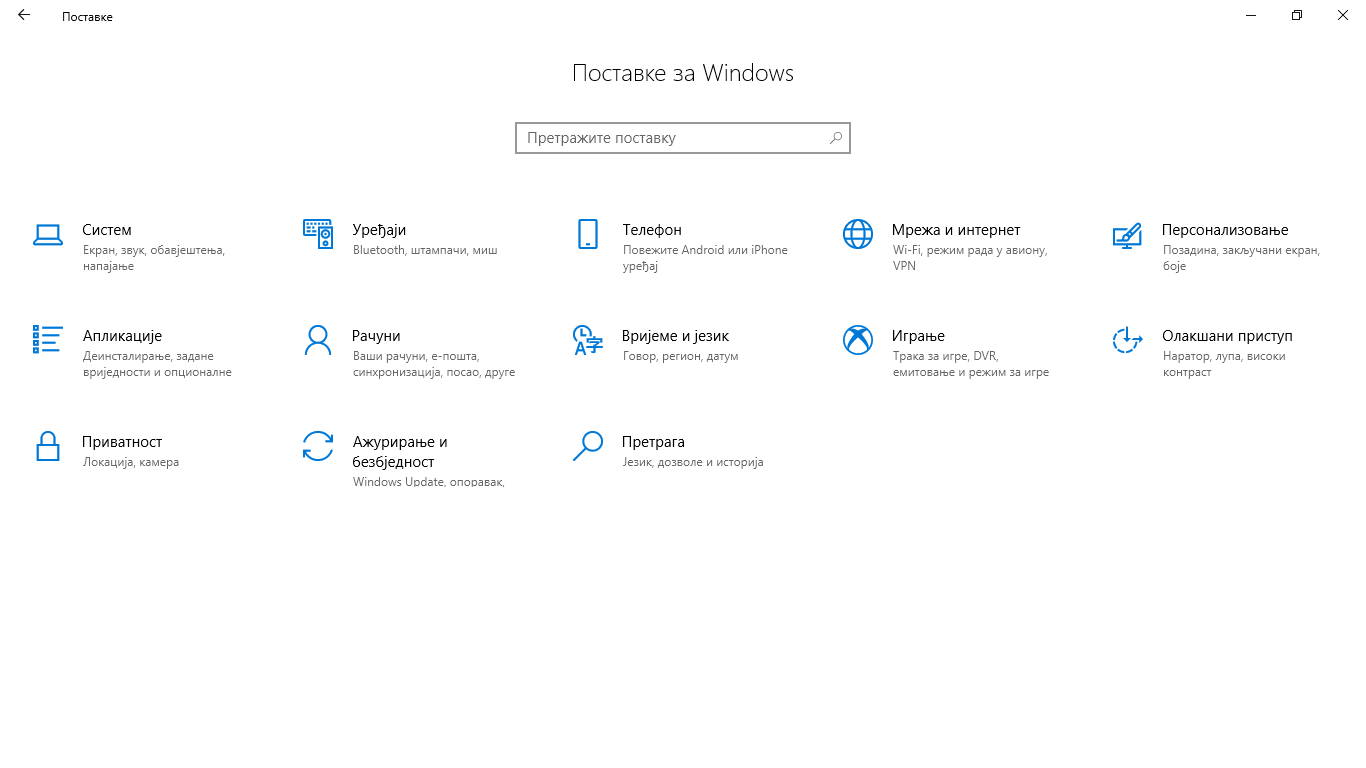Open the Рачуни title

pos(376,336)
